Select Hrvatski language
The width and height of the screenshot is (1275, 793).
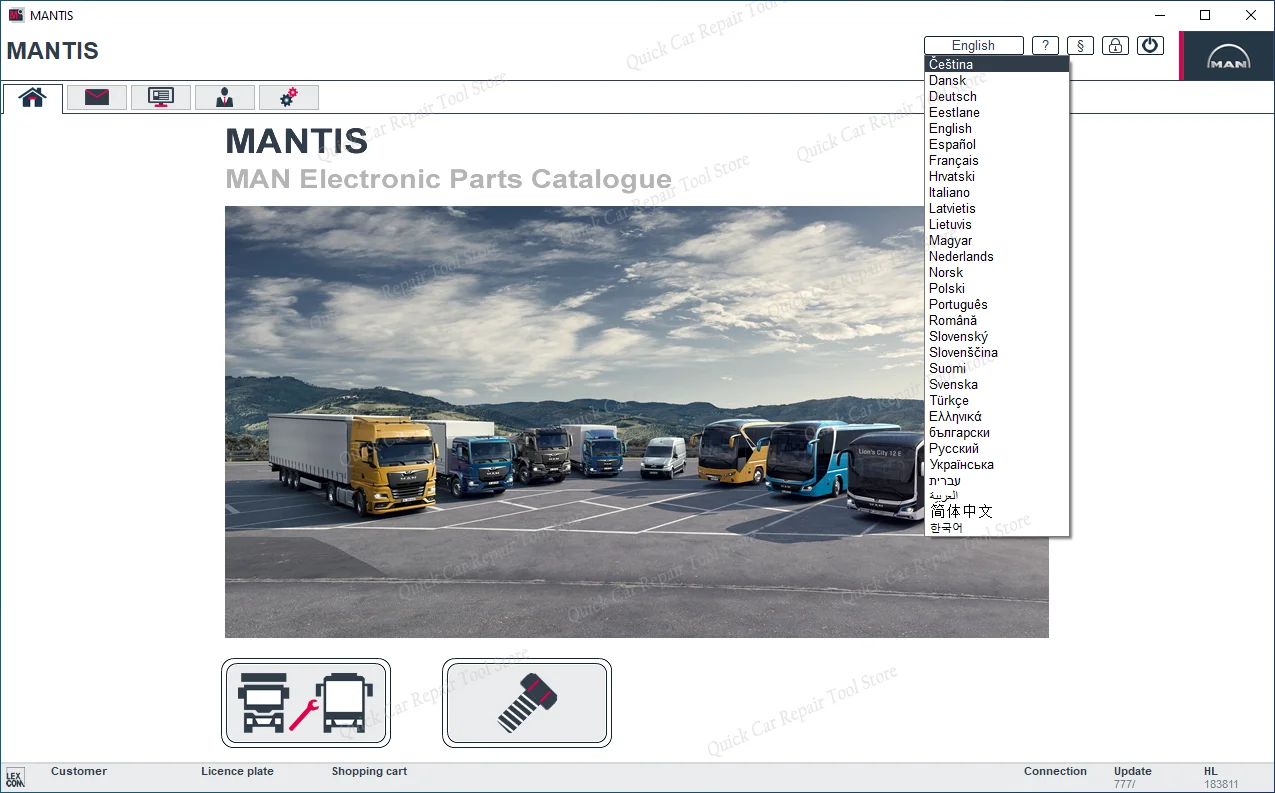997,176
